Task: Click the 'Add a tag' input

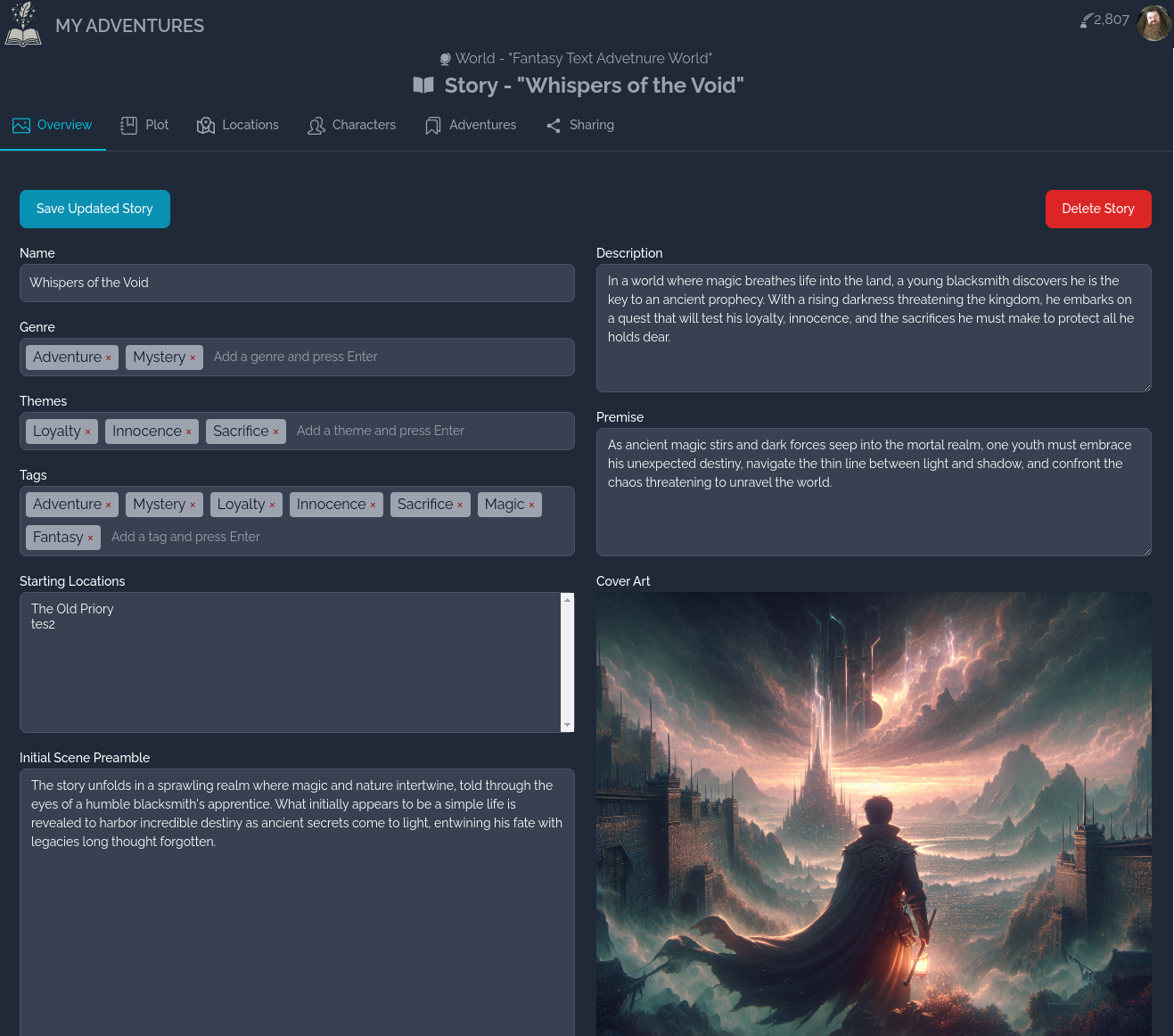Action: (x=337, y=537)
